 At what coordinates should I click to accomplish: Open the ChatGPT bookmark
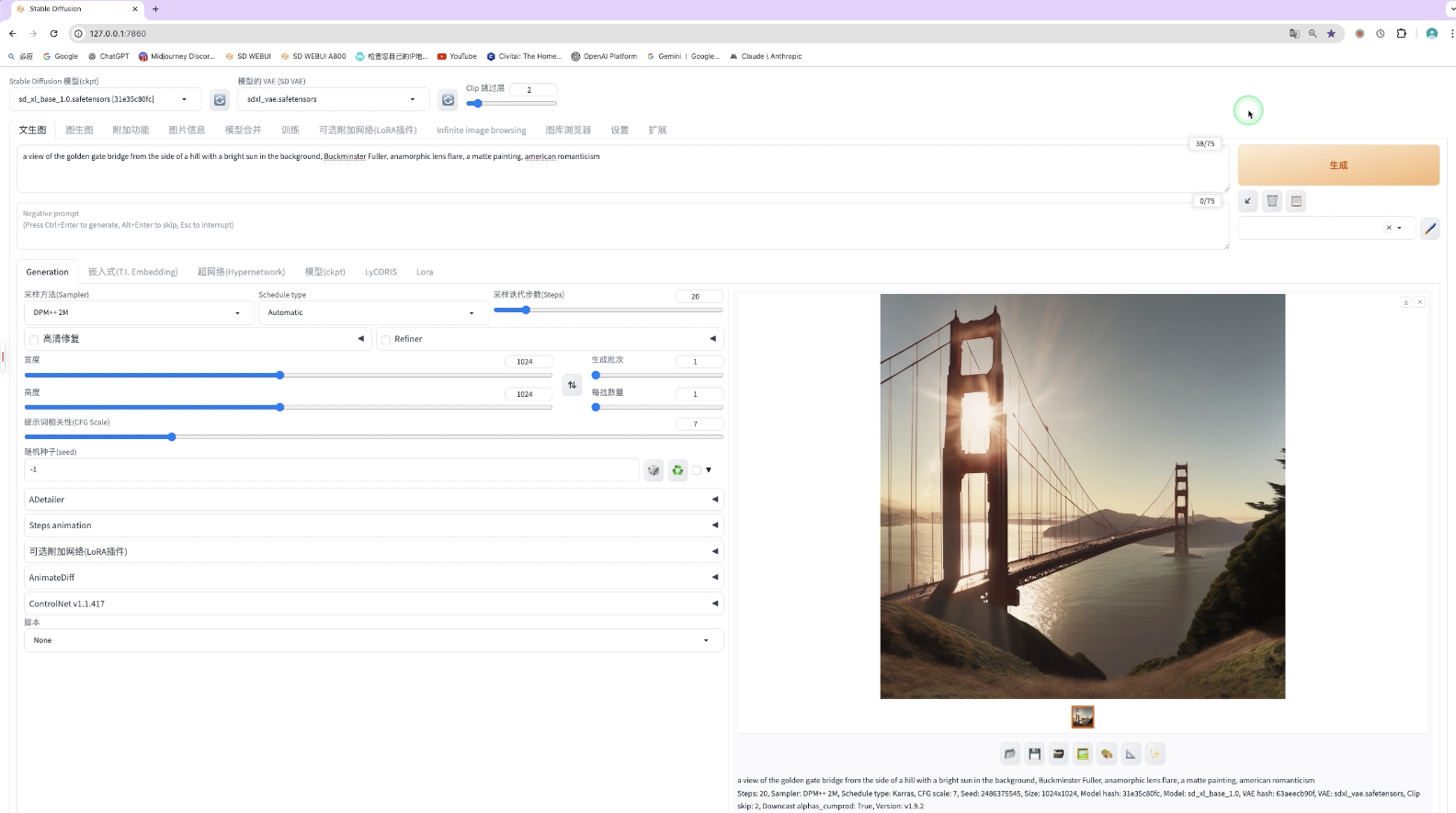coord(108,56)
